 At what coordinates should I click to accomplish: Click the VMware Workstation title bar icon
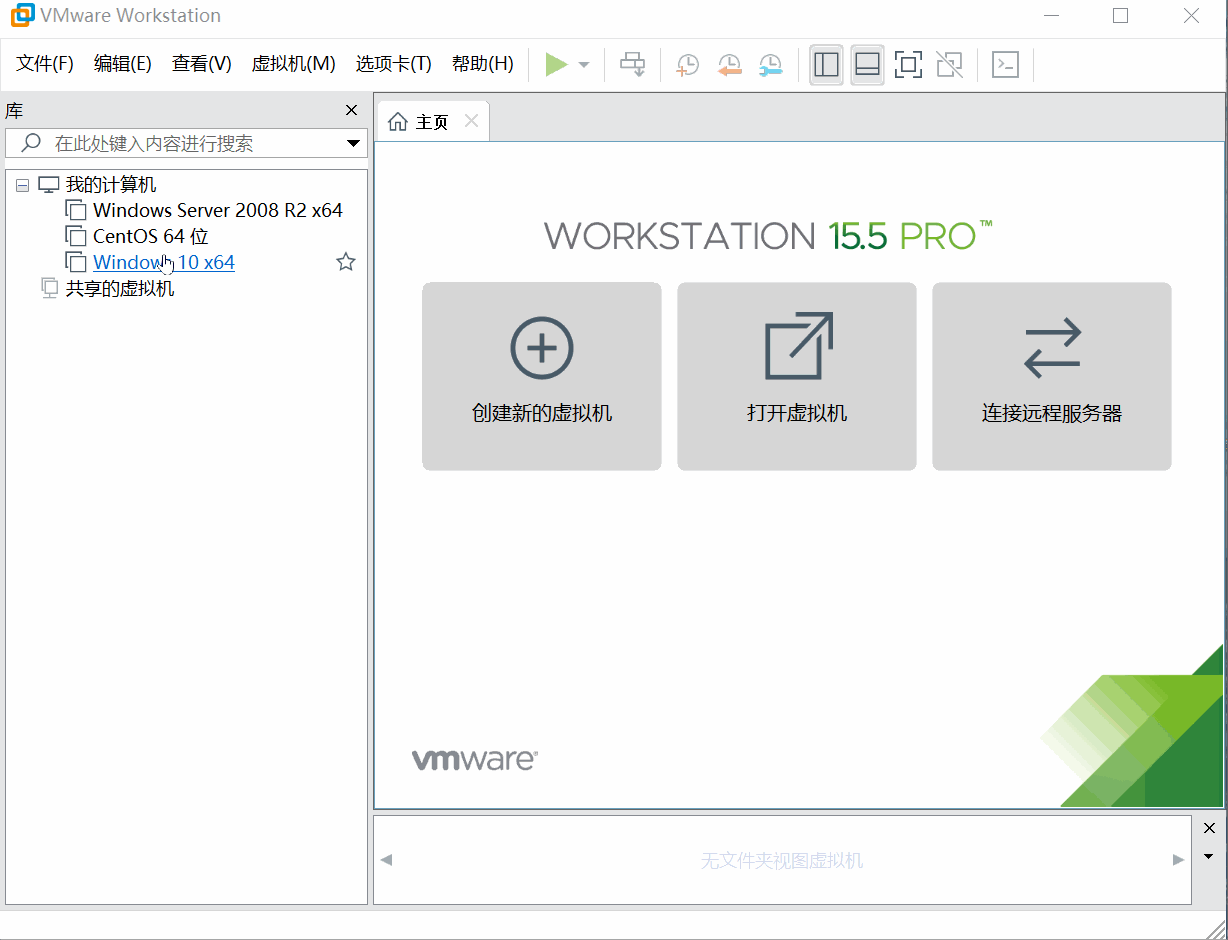(22, 16)
